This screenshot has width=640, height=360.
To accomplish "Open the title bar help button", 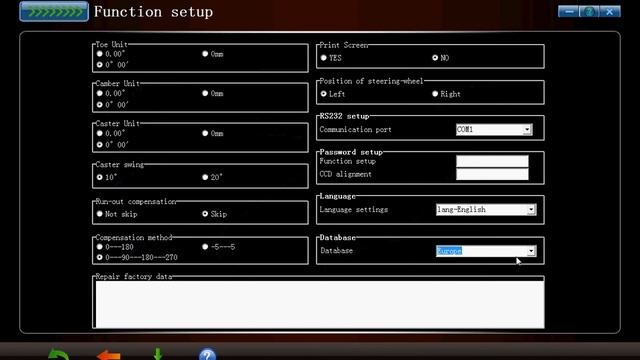I will 589,11.
